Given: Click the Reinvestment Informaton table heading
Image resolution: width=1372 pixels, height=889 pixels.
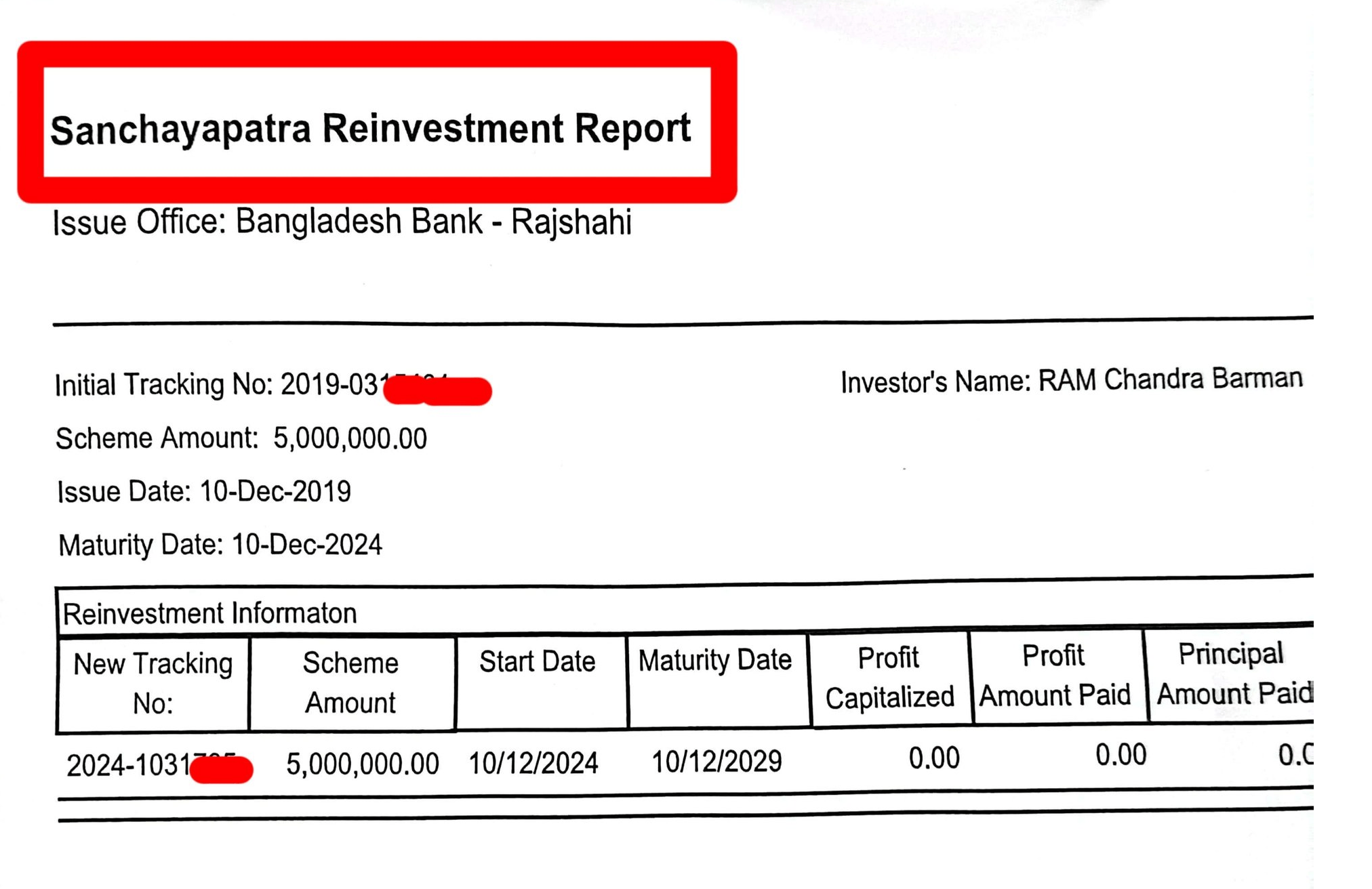Looking at the screenshot, I should pos(209,613).
